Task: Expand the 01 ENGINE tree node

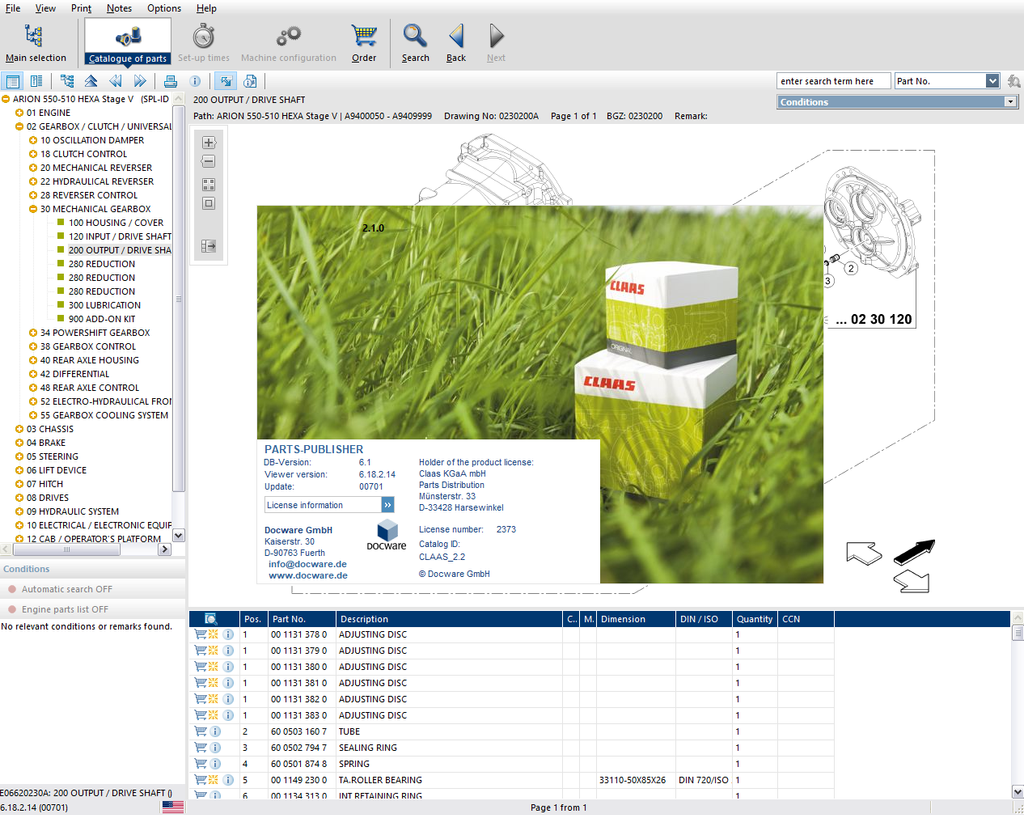Action: [x=19, y=113]
